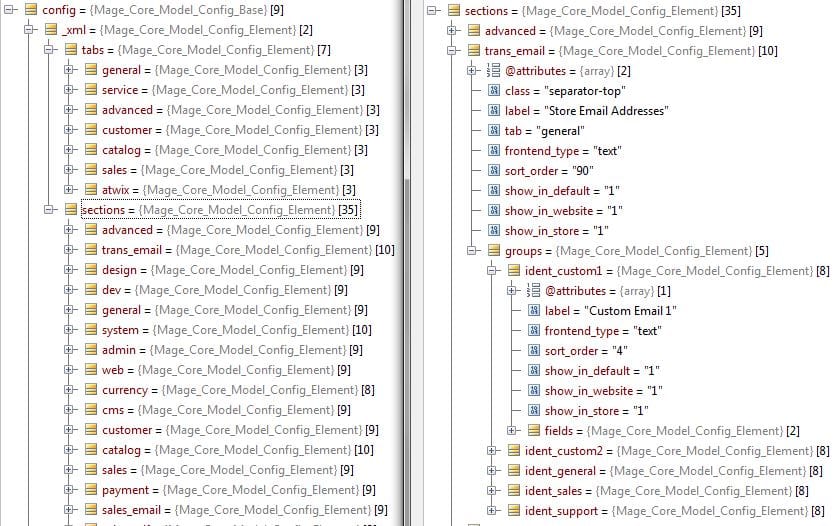839x526 pixels.
Task: Collapse sections node in right panel
Action: (x=432, y=10)
